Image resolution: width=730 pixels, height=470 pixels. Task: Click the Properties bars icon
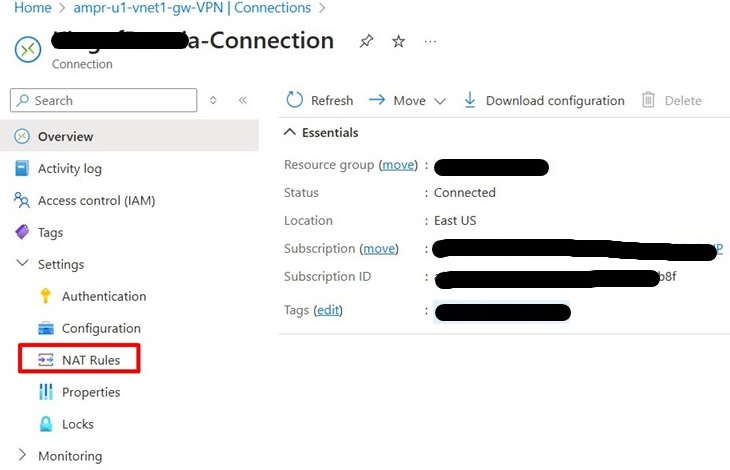[46, 392]
